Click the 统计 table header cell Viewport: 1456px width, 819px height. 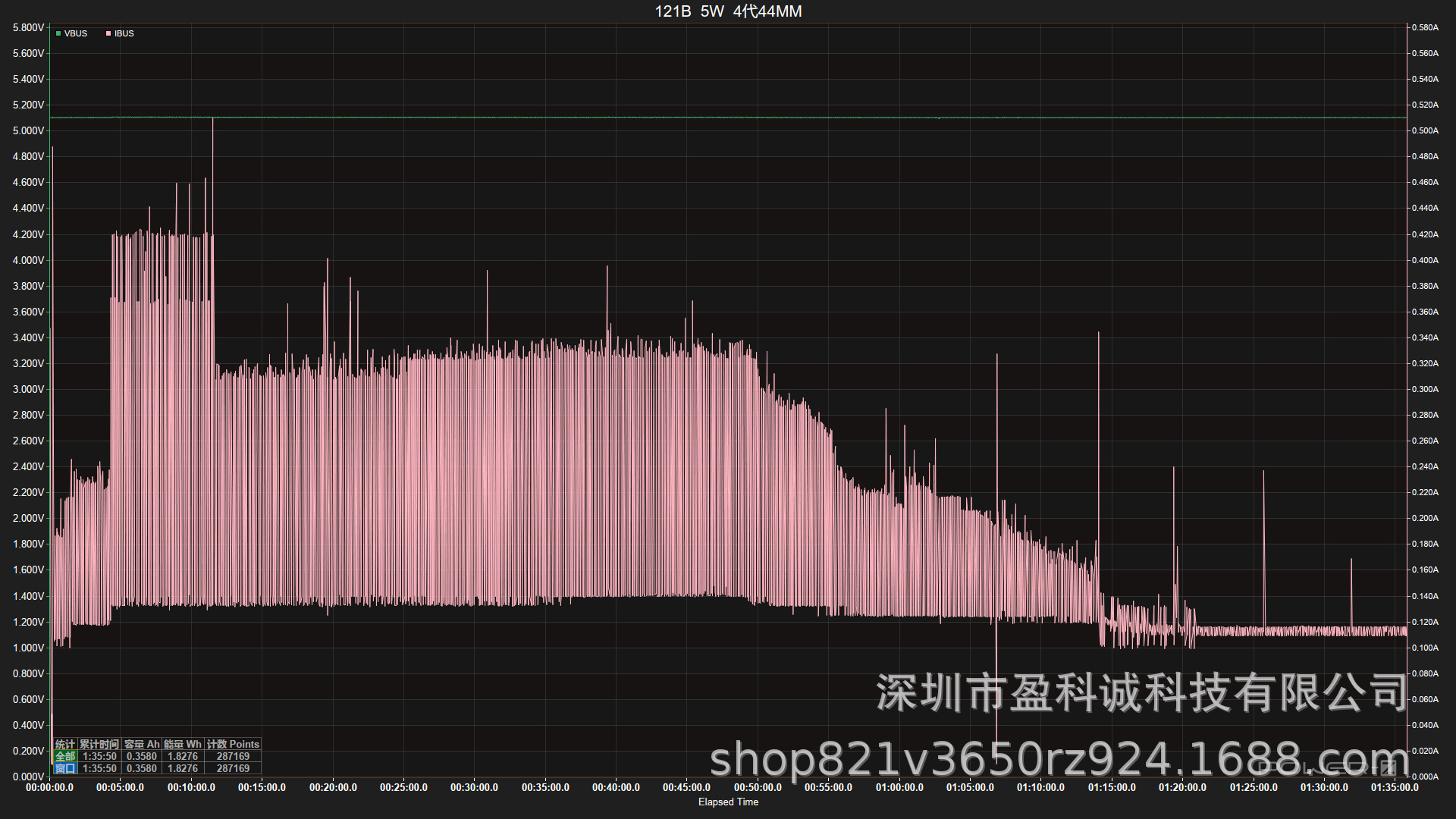pyautogui.click(x=65, y=744)
